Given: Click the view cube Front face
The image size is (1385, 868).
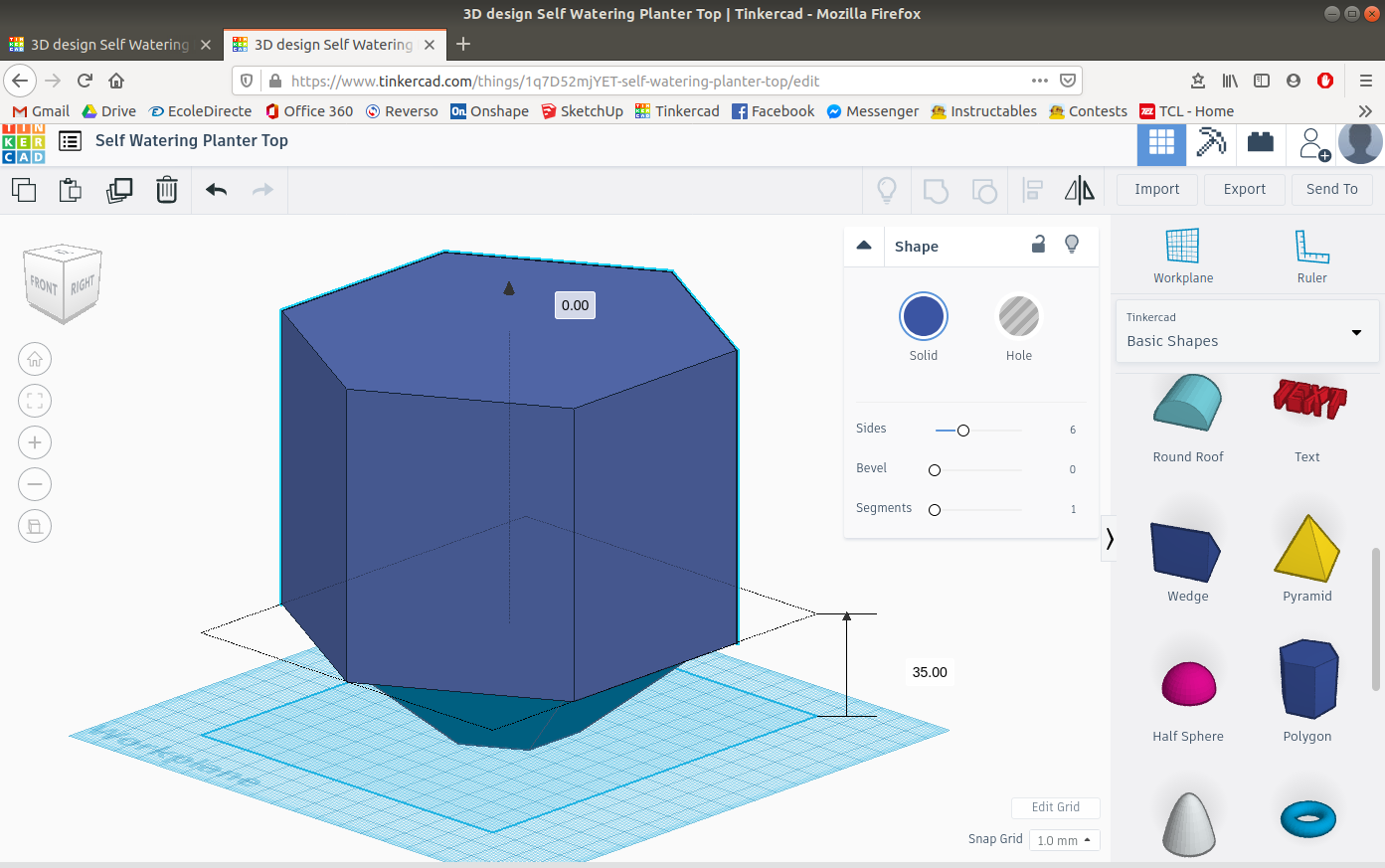Looking at the screenshot, I should pyautogui.click(x=44, y=284).
